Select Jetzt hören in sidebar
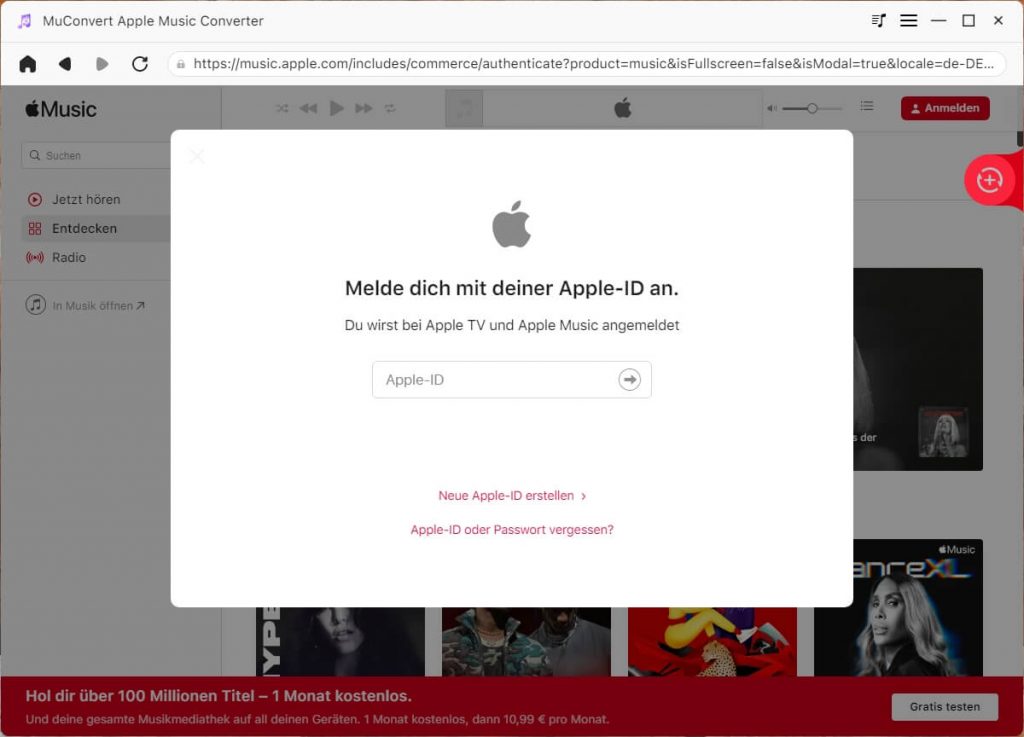This screenshot has width=1024, height=737. [x=86, y=200]
